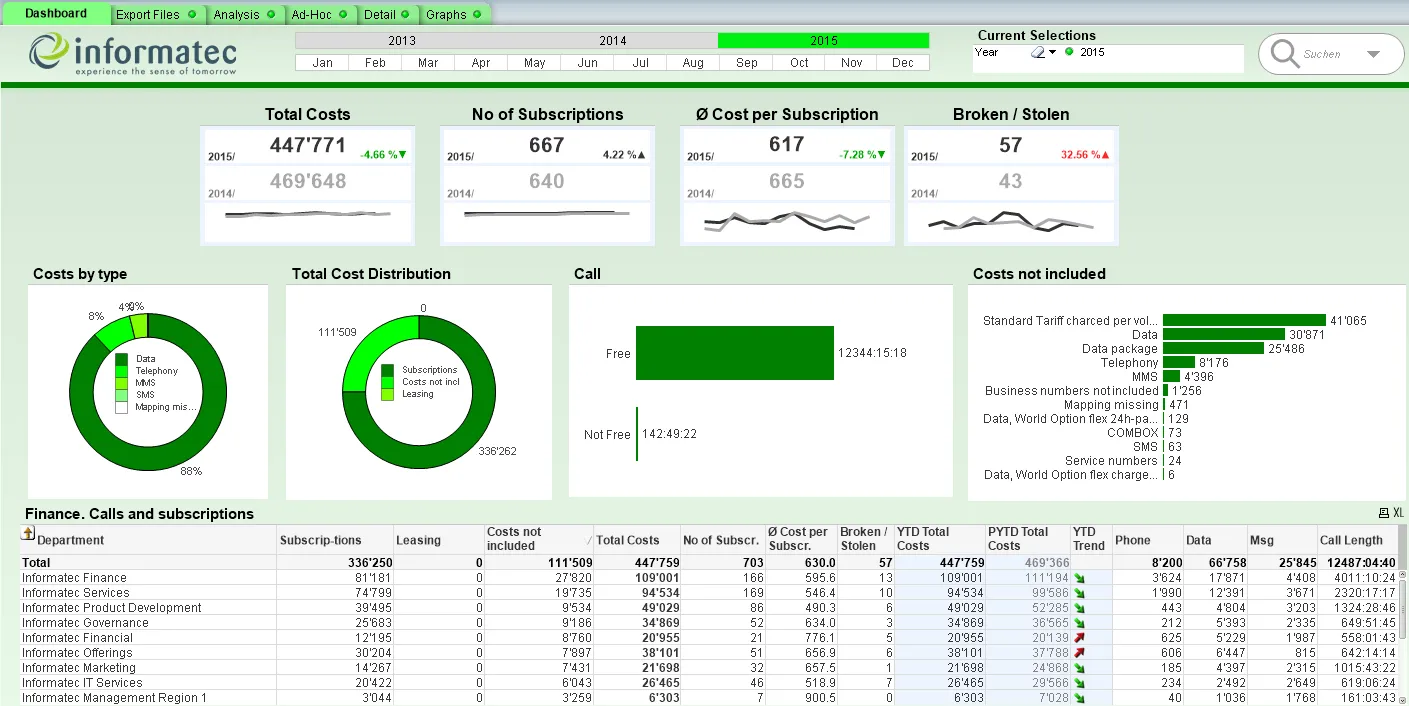This screenshot has height=706, width=1409.
Task: Click the Ø Cost per Subscription sparkline
Action: [787, 222]
